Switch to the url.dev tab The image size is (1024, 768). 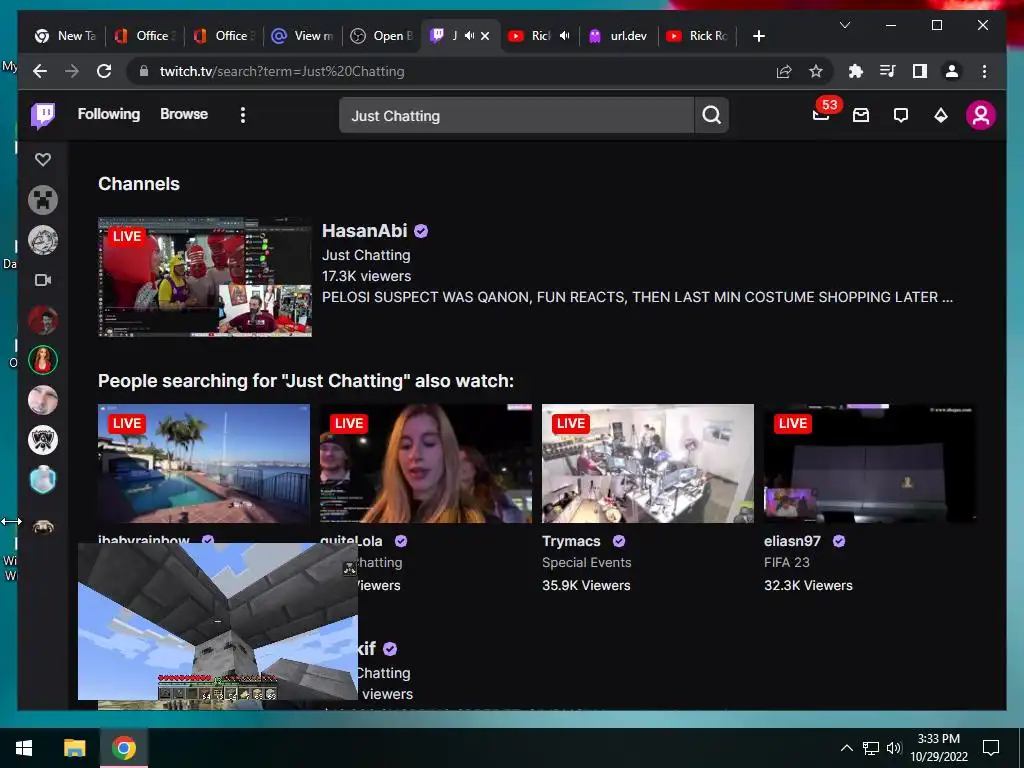click(x=618, y=36)
